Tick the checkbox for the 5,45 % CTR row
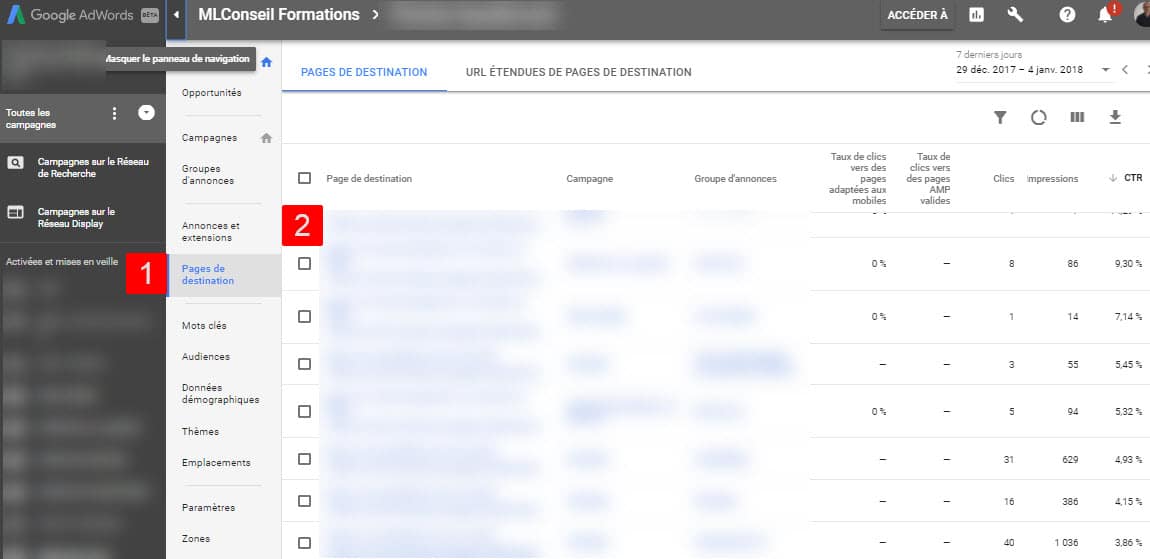Screen dimensions: 1150x559 point(304,365)
